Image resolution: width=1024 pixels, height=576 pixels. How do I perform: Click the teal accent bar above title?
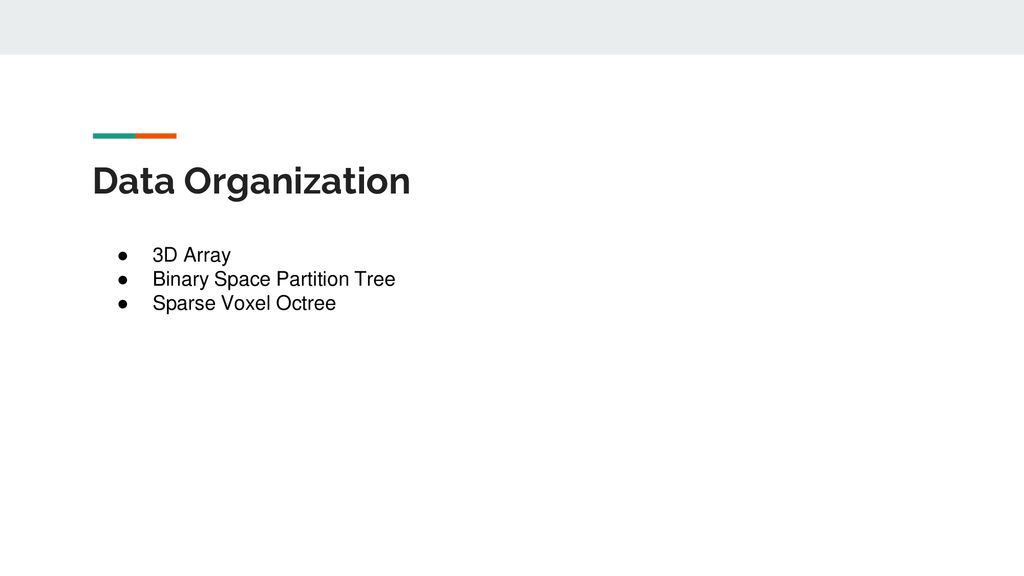point(114,136)
